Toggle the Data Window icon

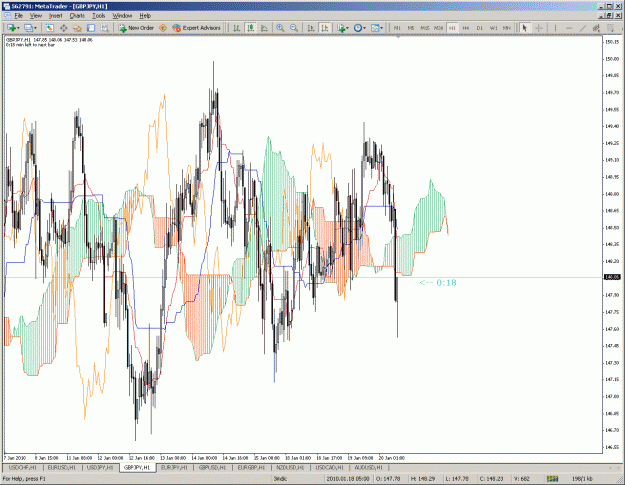(64, 28)
